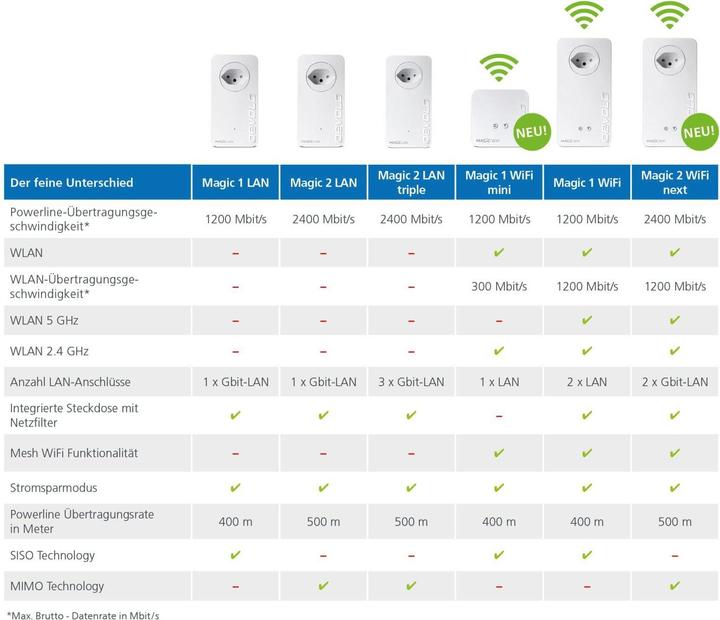Screen dimensions: 720x620
Task: Click the Magic 1 WiFi product image
Action: point(584,93)
